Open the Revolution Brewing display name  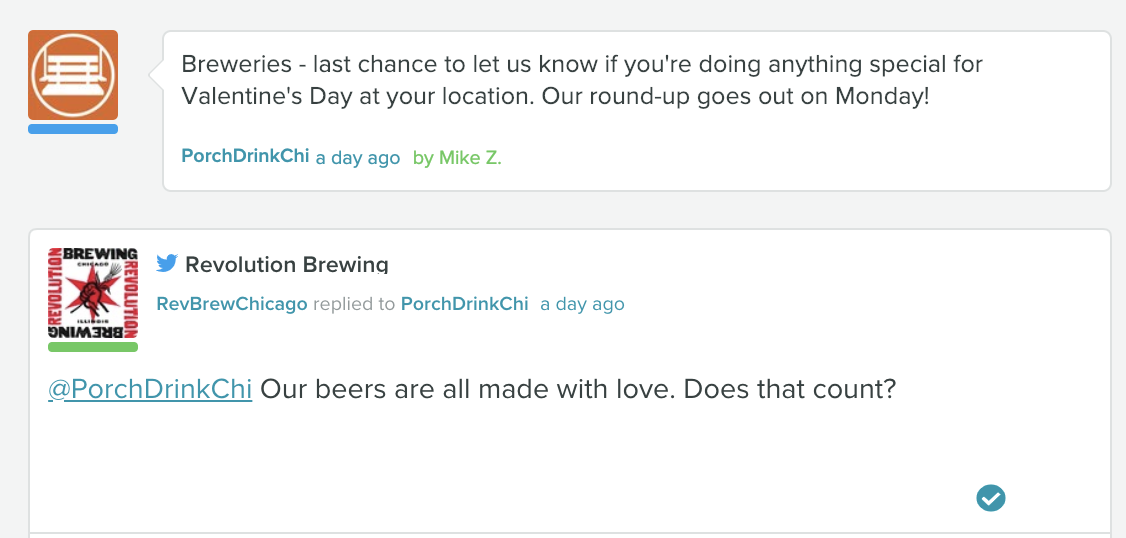click(287, 264)
